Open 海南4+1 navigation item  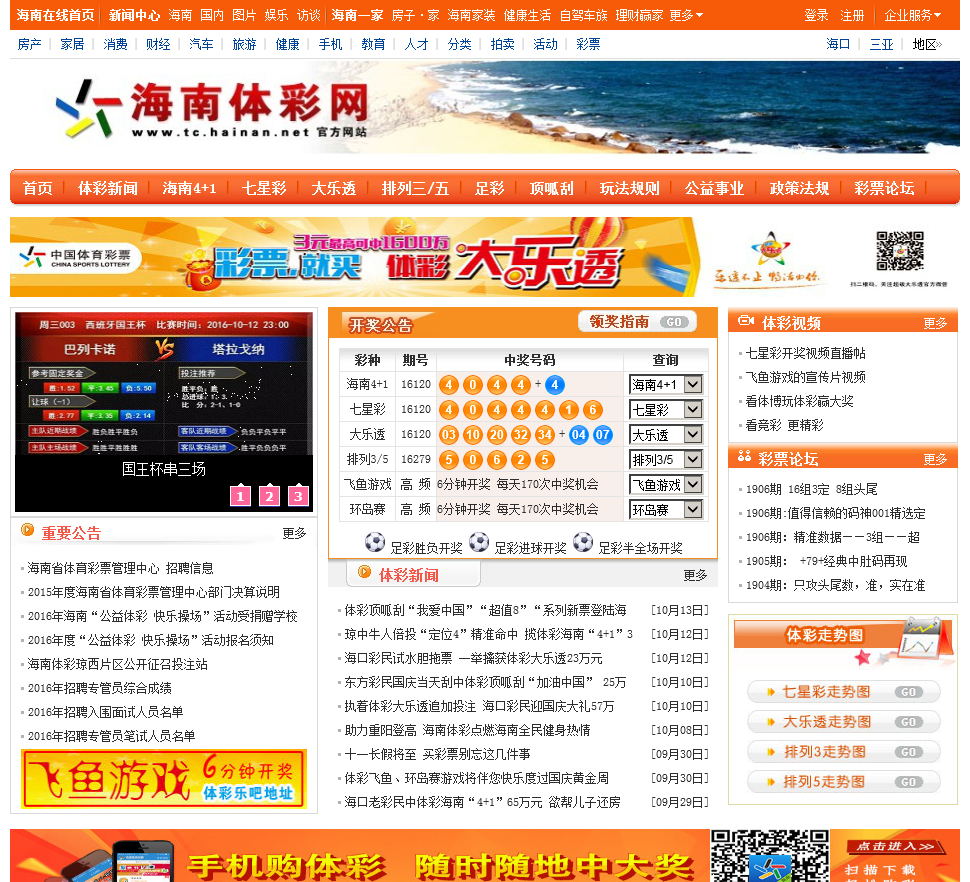pos(189,188)
